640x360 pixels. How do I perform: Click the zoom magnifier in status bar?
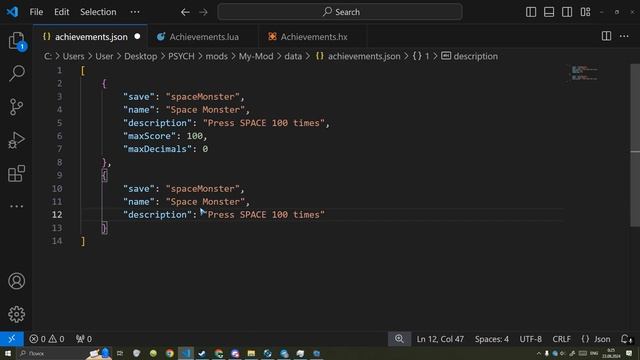pyautogui.click(x=399, y=339)
